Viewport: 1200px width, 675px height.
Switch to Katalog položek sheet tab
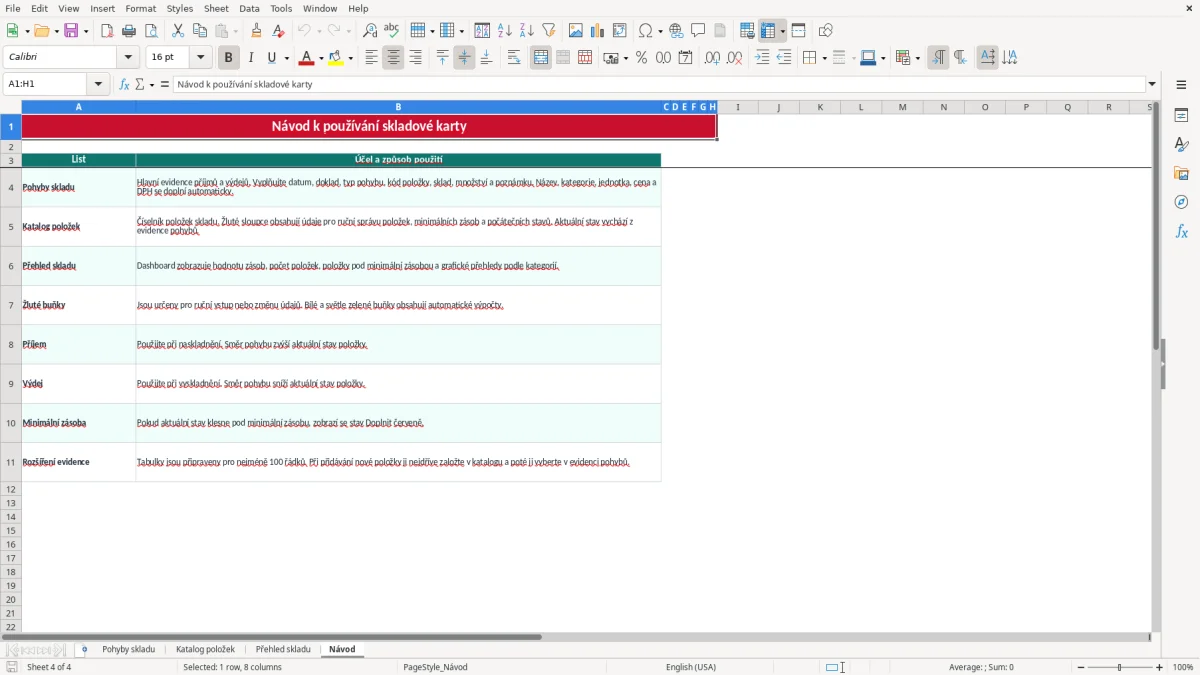click(x=205, y=650)
